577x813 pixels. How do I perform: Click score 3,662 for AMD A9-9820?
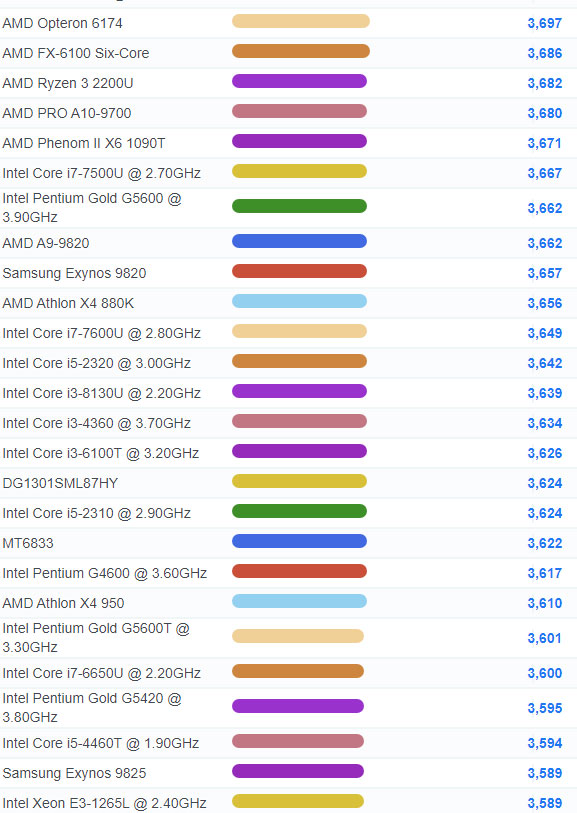tap(545, 244)
